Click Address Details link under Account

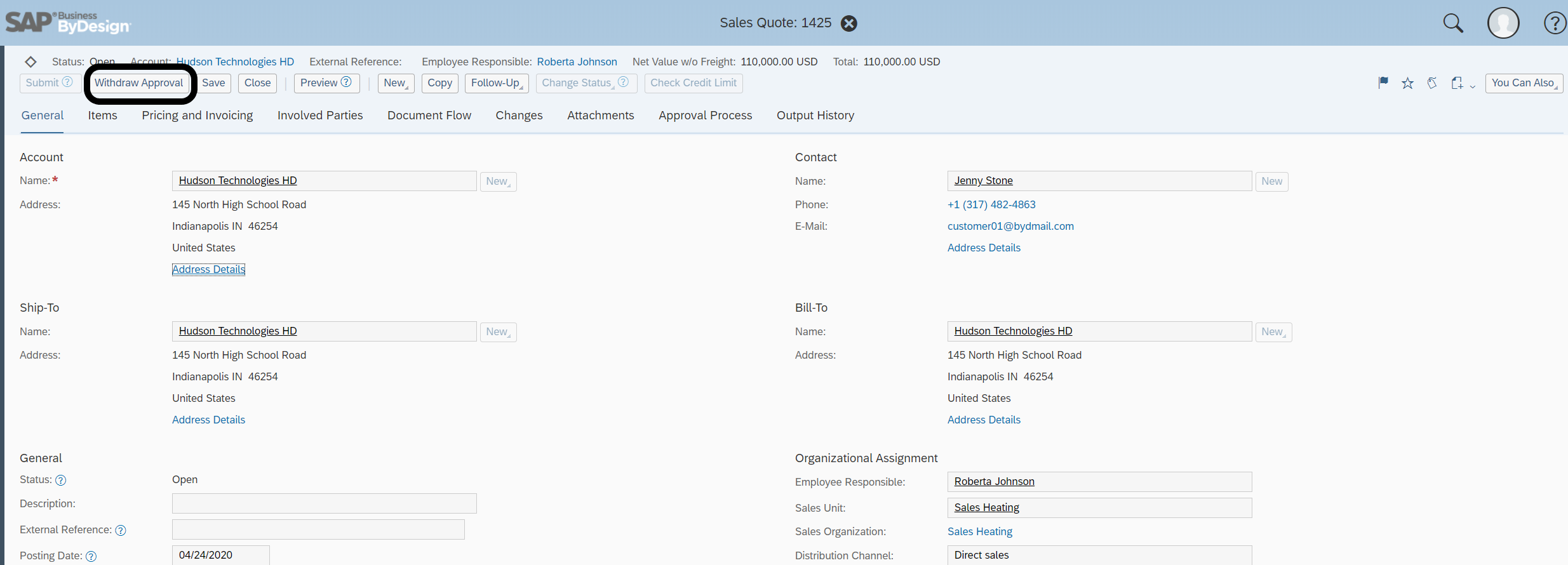[209, 269]
